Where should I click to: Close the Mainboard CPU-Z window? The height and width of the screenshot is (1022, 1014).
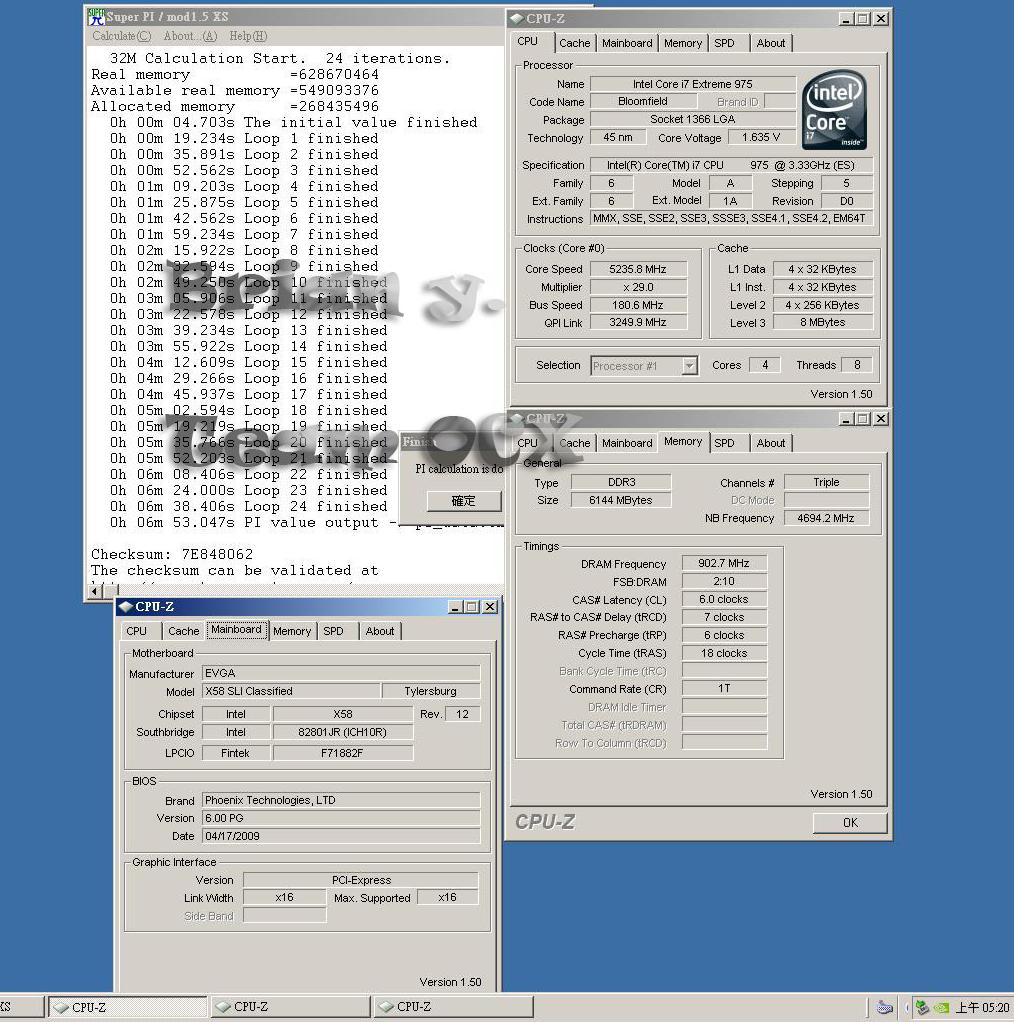point(489,607)
